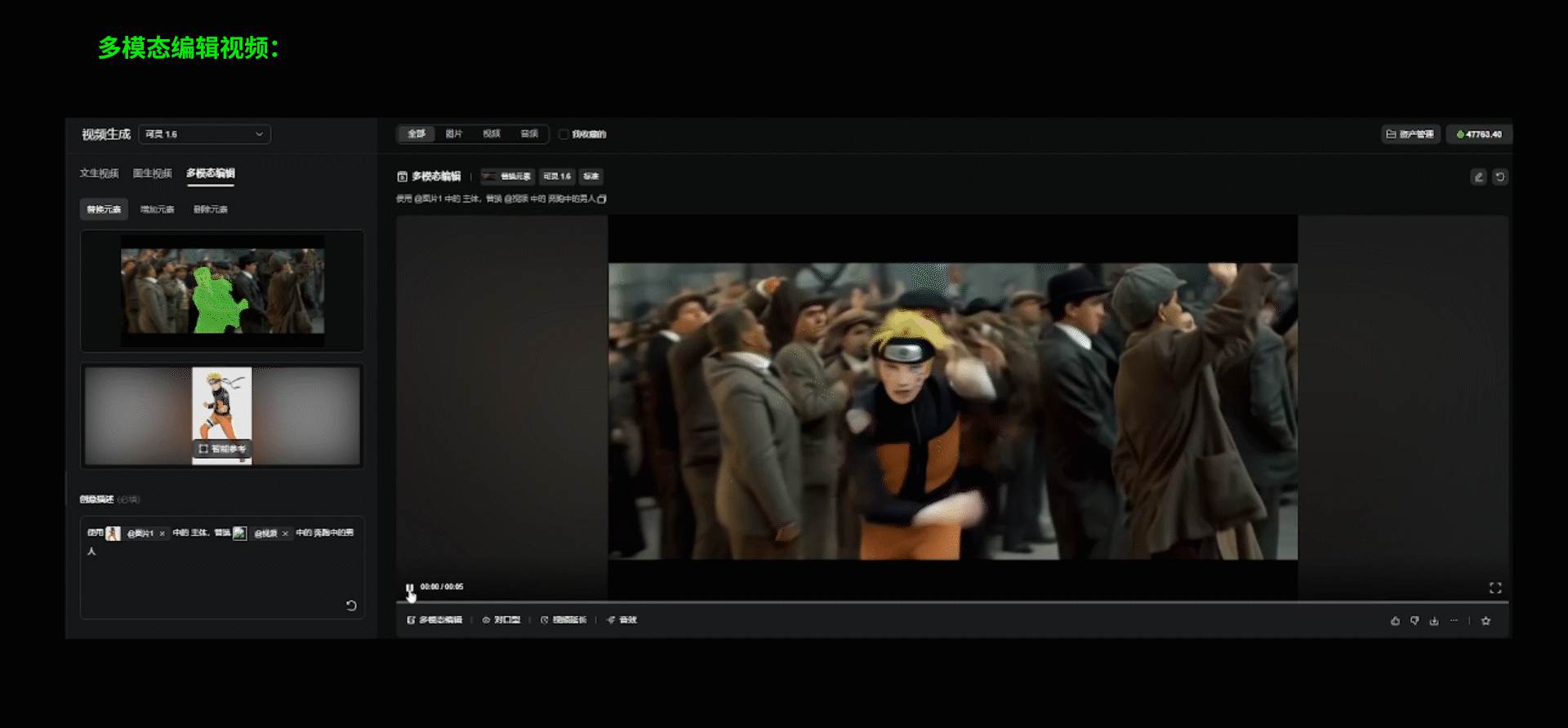The width and height of the screenshot is (1568, 728).
Task: Open the 可灵 1.6 model dropdown
Action: click(204, 134)
